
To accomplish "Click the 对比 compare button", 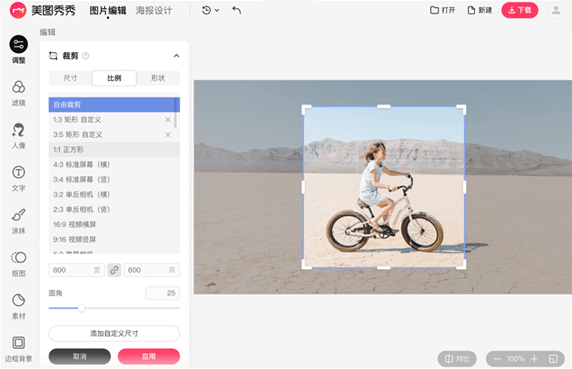I will tap(457, 359).
